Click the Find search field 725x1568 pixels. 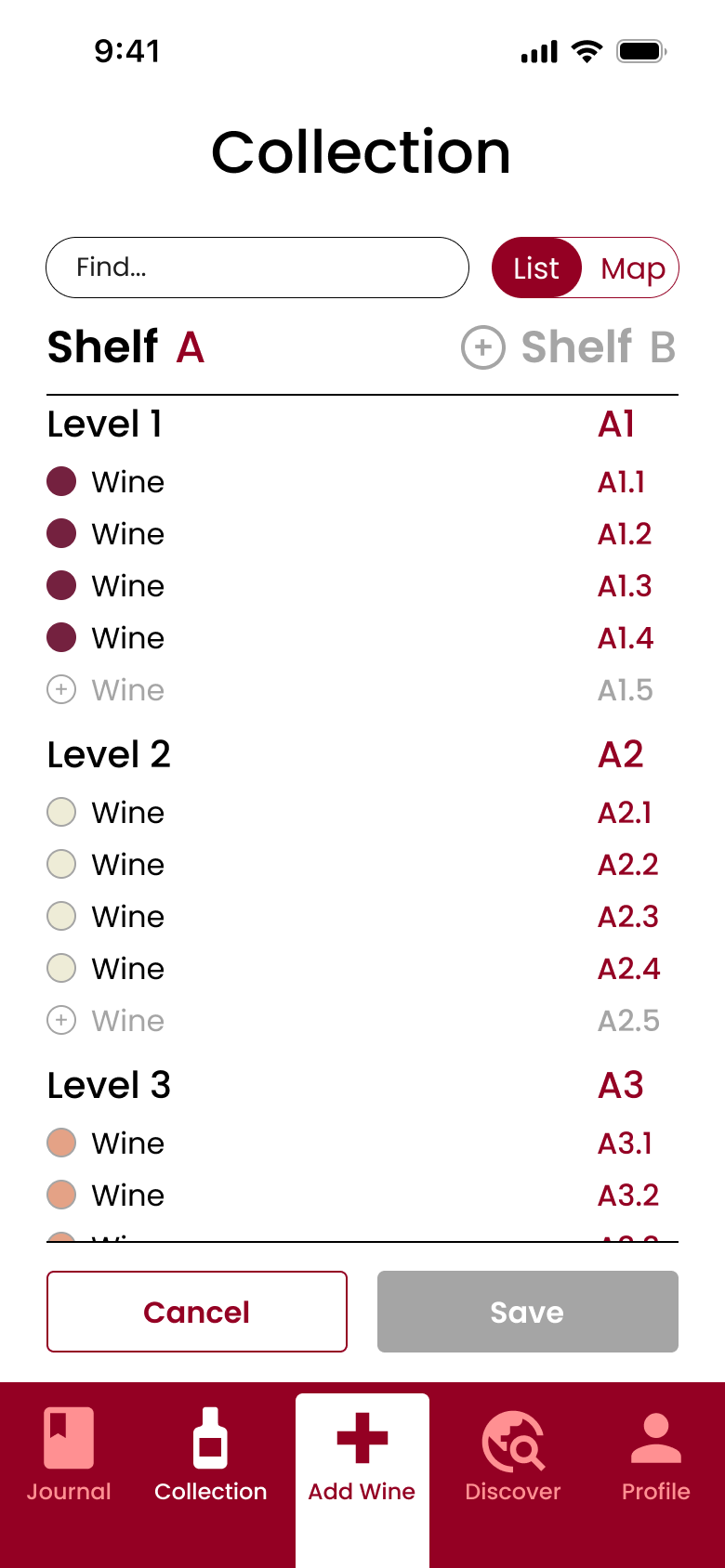click(x=257, y=268)
